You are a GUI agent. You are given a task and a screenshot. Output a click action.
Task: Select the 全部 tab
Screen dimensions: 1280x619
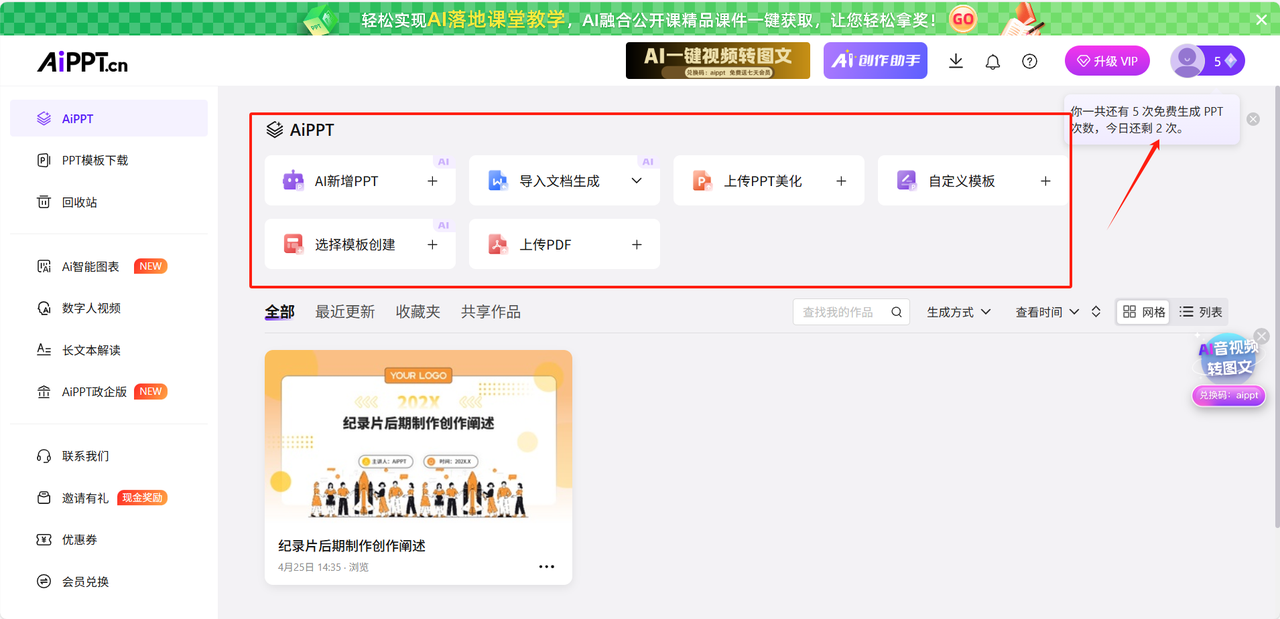(280, 312)
